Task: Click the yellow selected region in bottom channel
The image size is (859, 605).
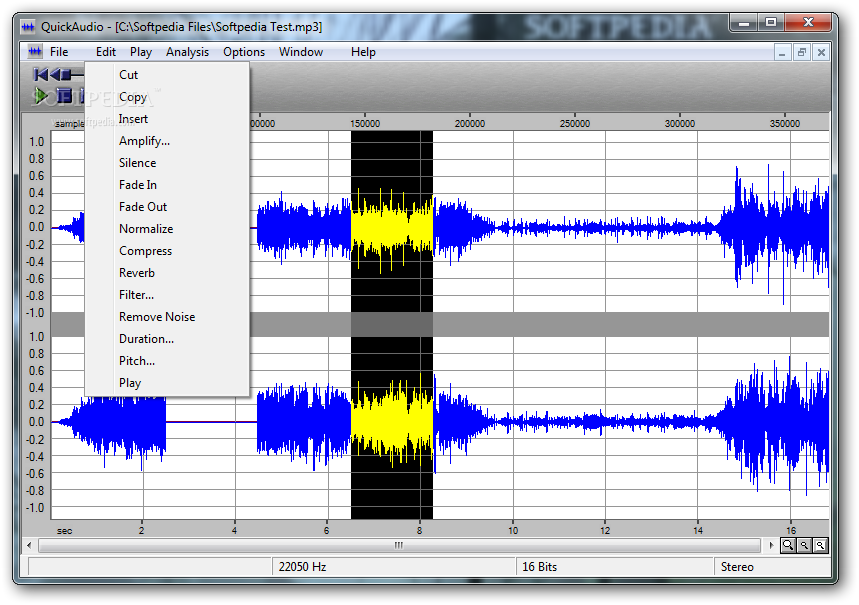Action: click(392, 422)
